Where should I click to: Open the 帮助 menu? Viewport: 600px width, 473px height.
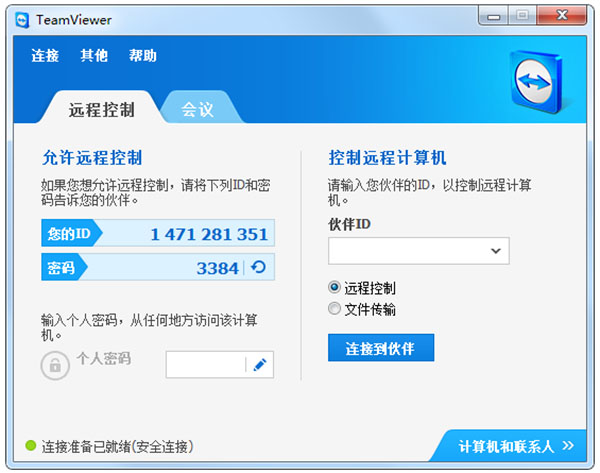pyautogui.click(x=143, y=55)
